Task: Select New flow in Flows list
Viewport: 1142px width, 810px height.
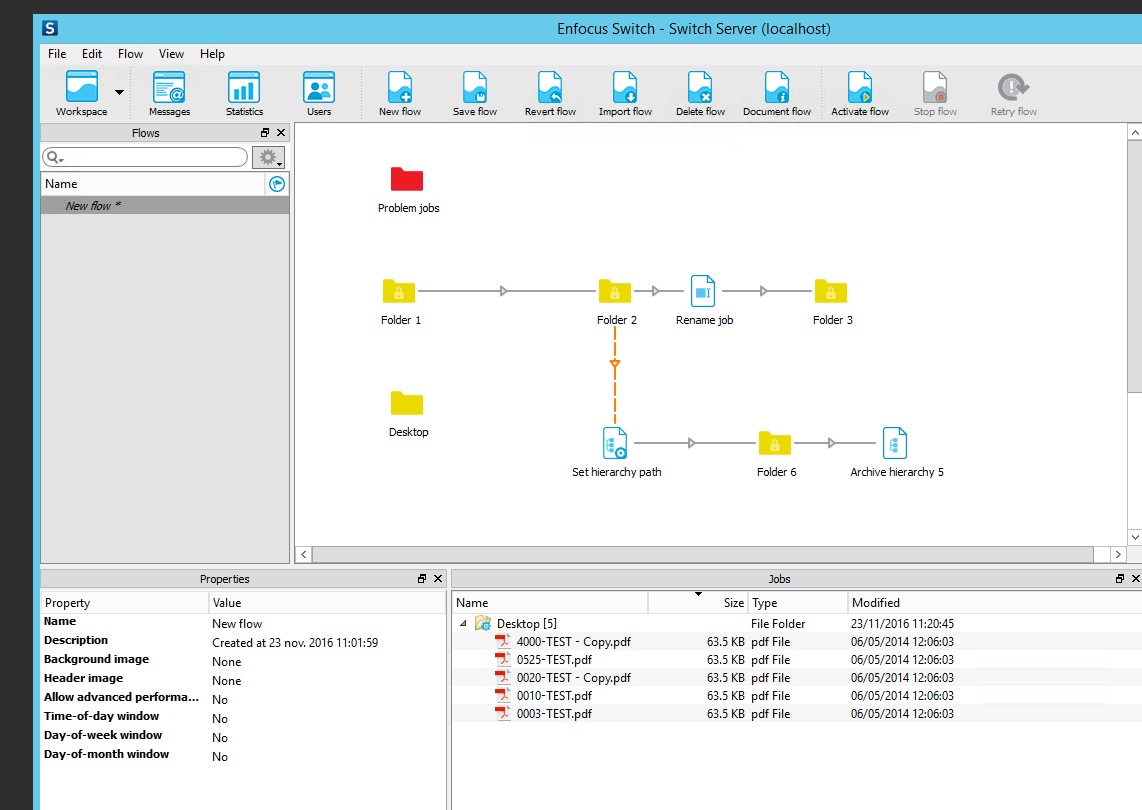Action: 165,206
